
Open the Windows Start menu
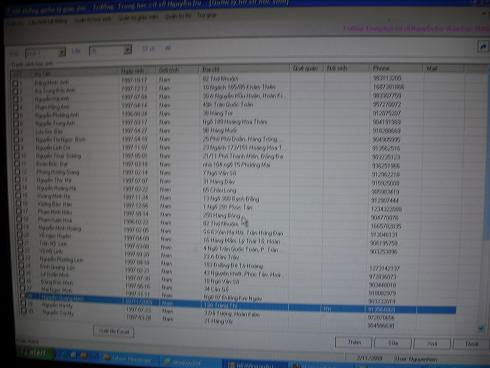pos(35,353)
